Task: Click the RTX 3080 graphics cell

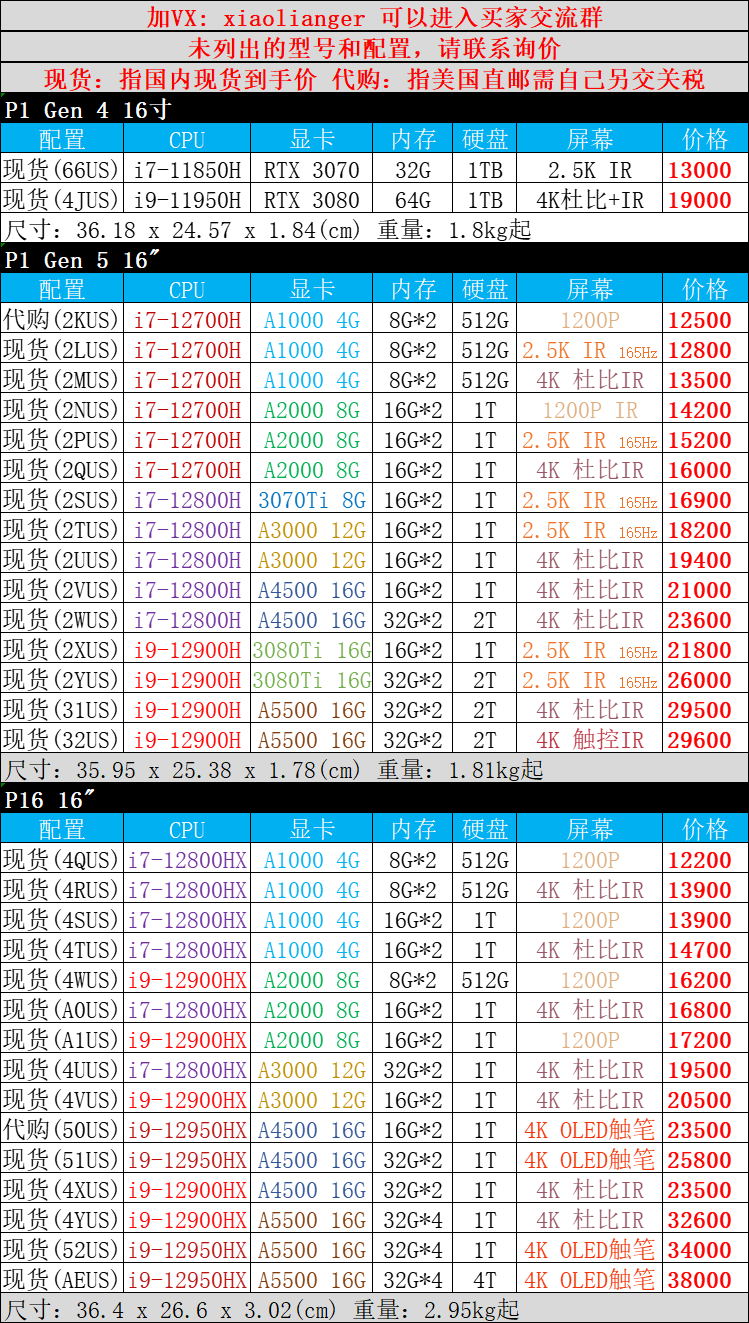Action: (x=311, y=199)
